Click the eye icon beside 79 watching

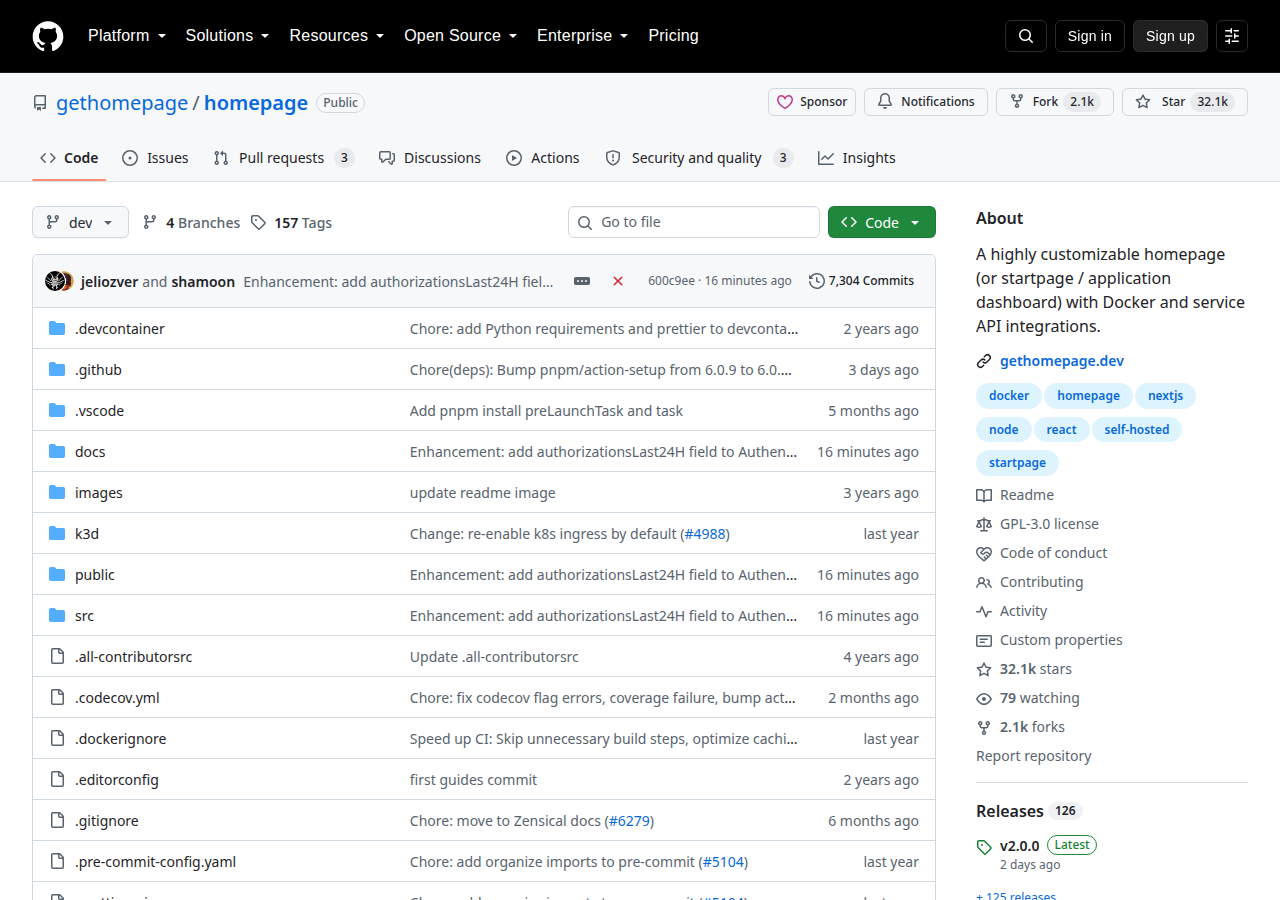click(984, 698)
